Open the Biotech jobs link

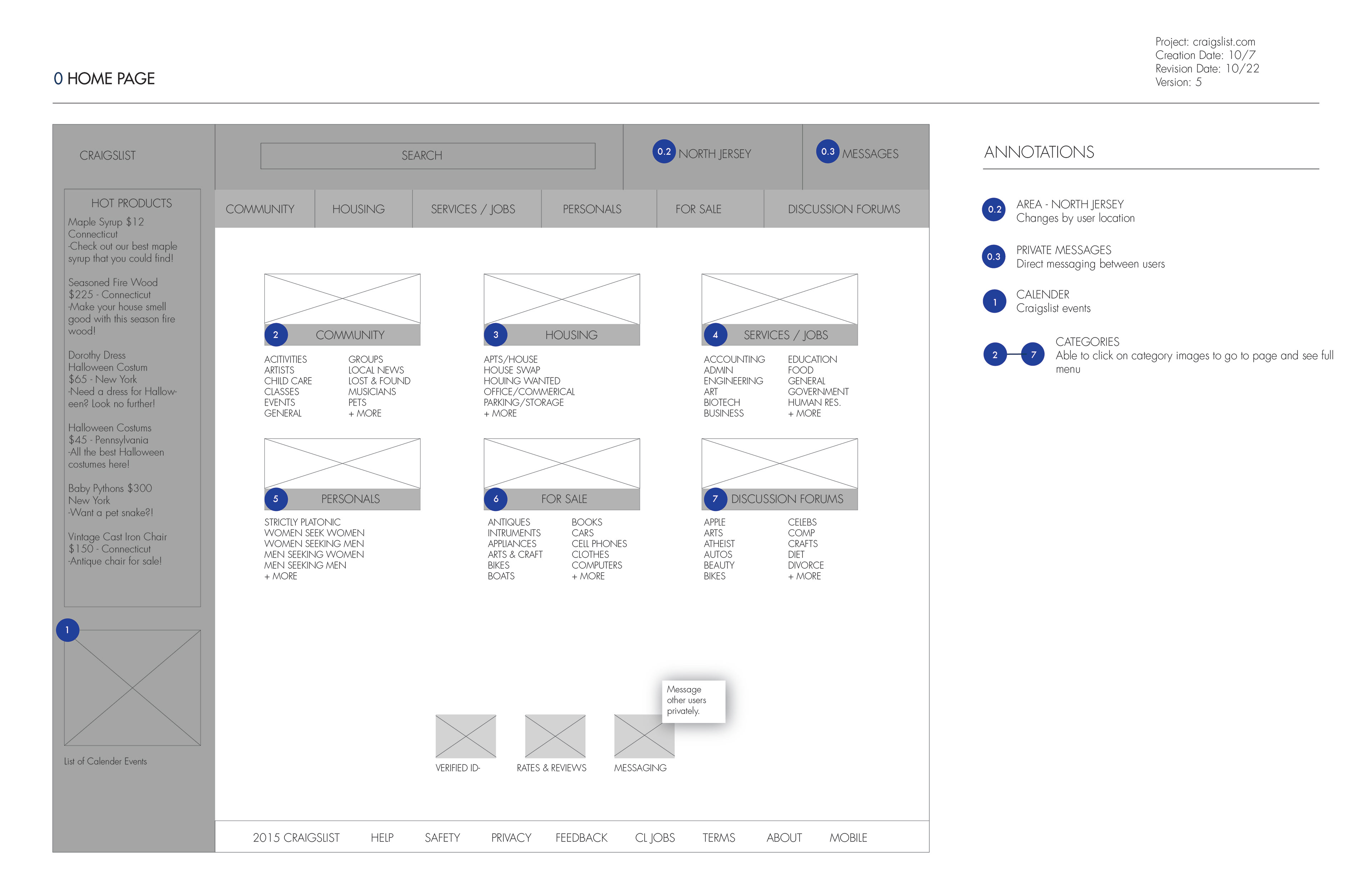click(x=722, y=402)
